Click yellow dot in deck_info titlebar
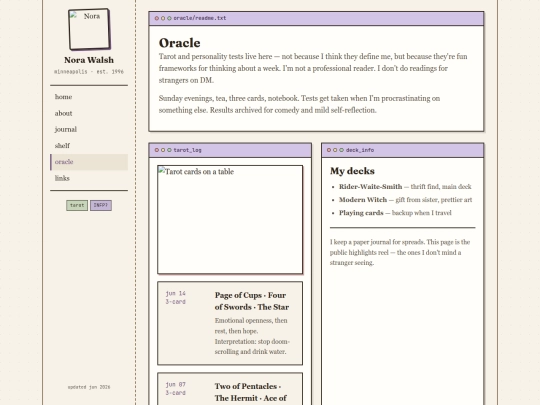Viewport: 540px width, 405px height. coord(335,150)
